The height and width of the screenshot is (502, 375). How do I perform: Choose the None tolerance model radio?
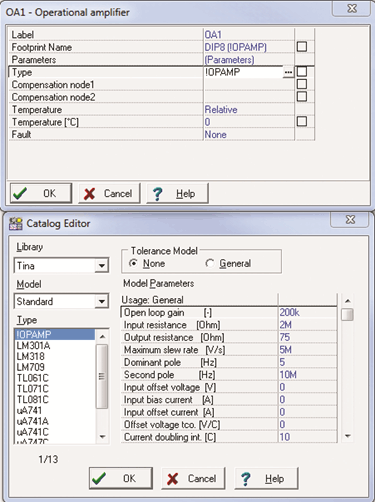coord(133,263)
